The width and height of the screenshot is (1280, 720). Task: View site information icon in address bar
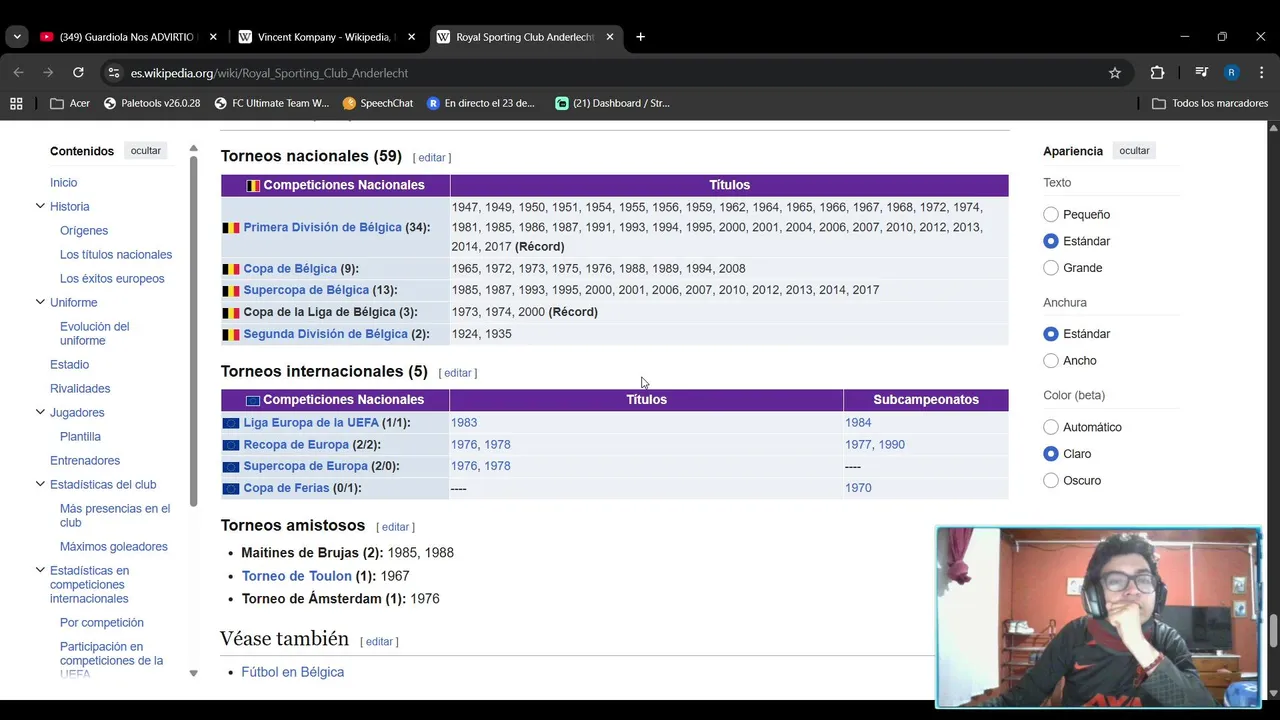click(114, 73)
